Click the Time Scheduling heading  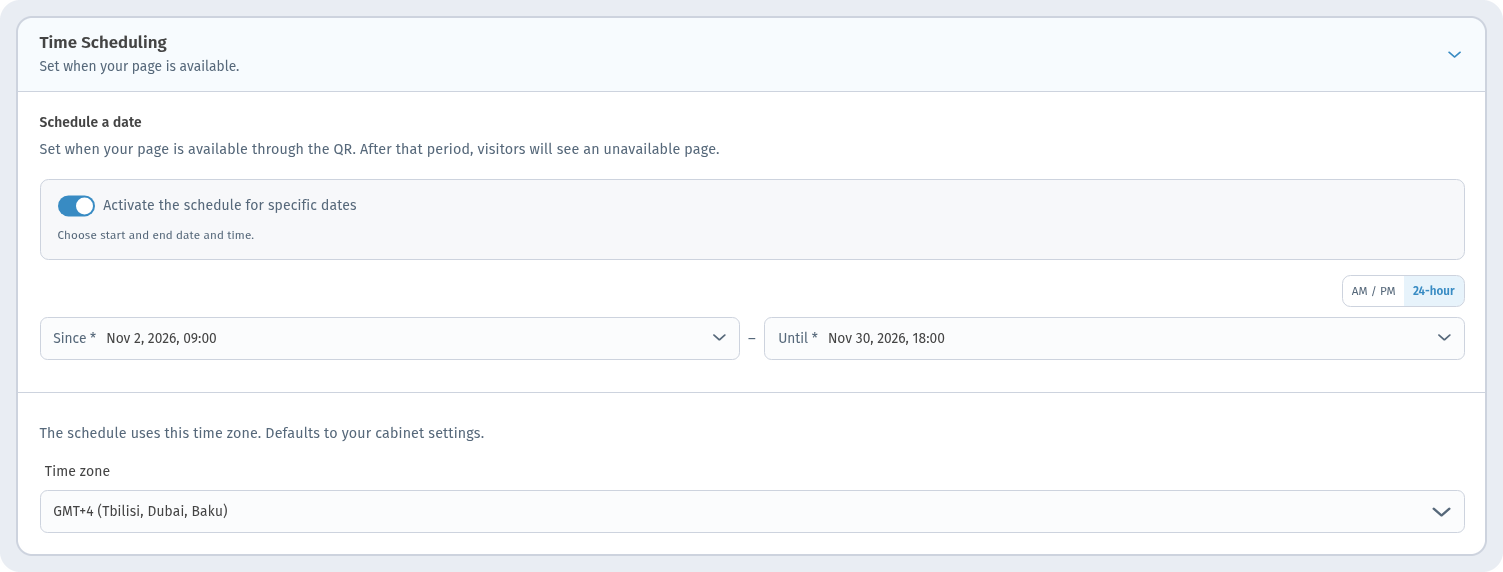pyautogui.click(x=103, y=43)
